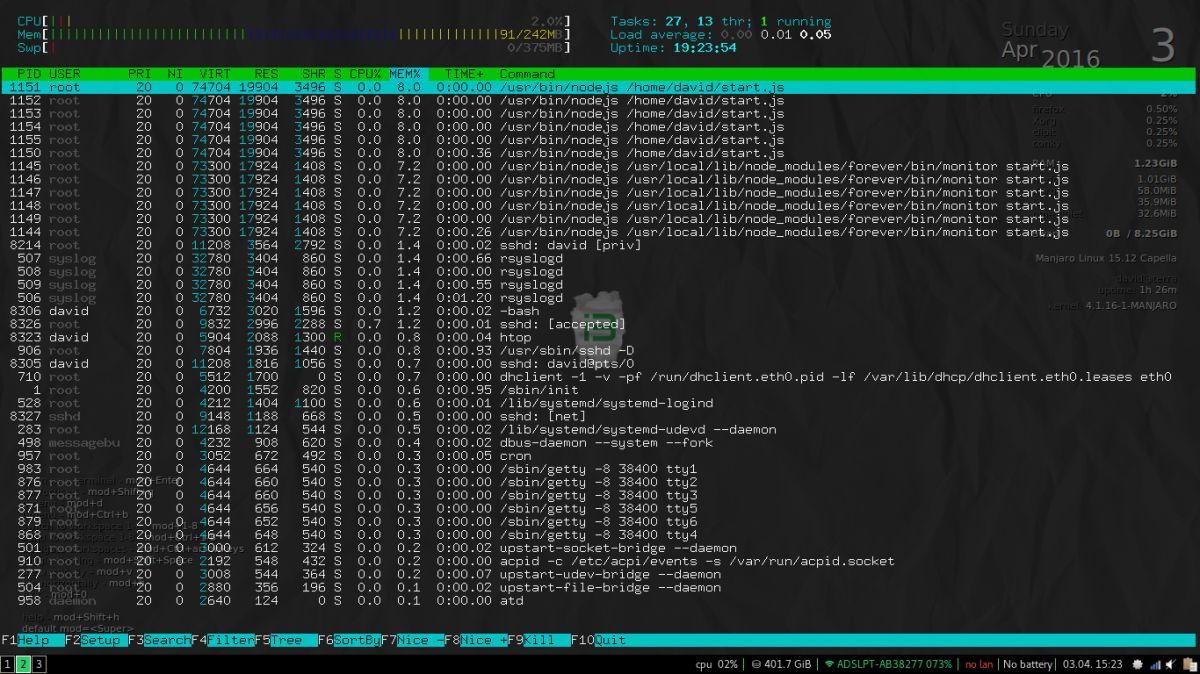This screenshot has width=1200, height=674.
Task: Sort by the TIME+ column header
Action: [x=464, y=74]
